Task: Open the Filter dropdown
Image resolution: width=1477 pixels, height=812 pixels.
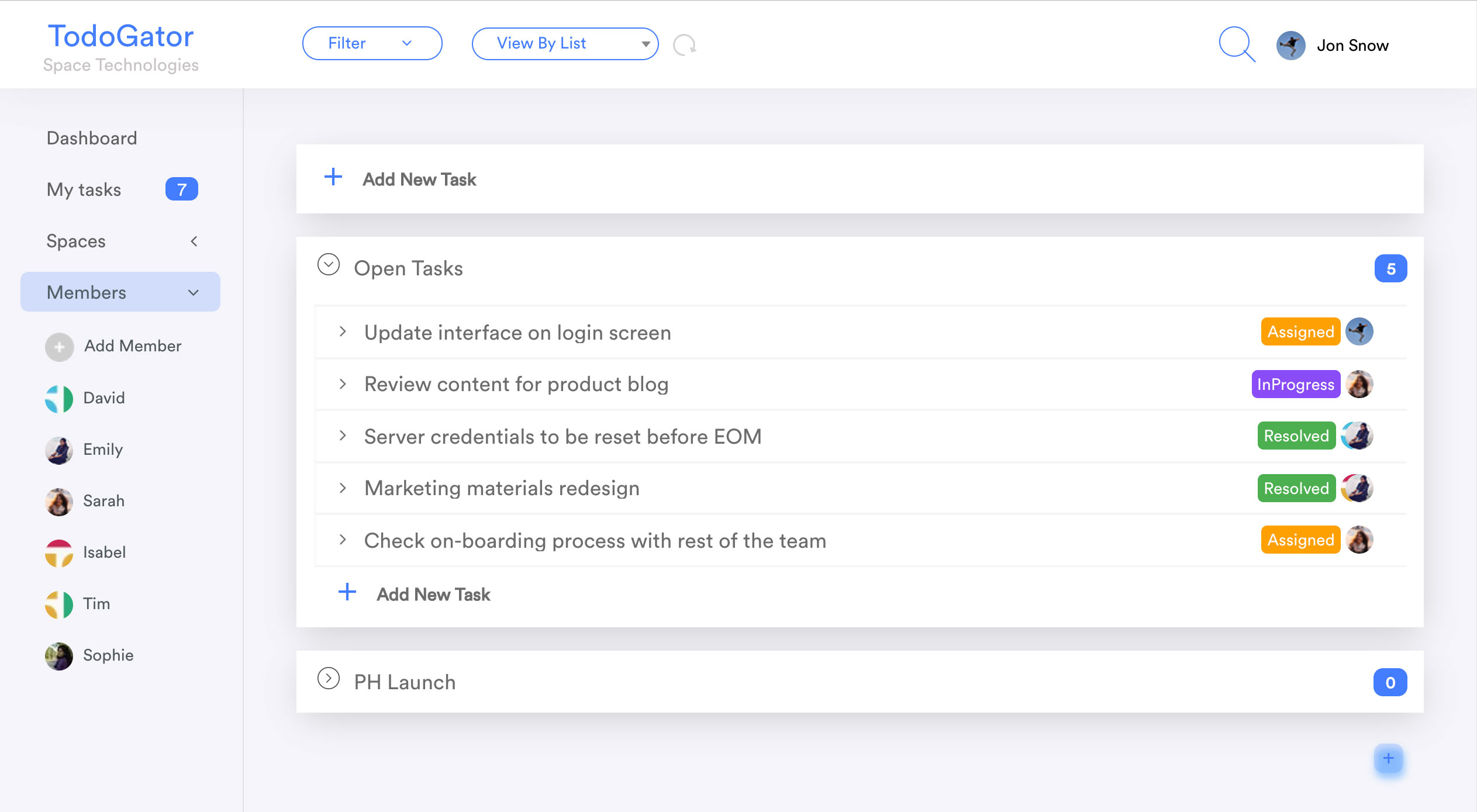Action: click(372, 43)
